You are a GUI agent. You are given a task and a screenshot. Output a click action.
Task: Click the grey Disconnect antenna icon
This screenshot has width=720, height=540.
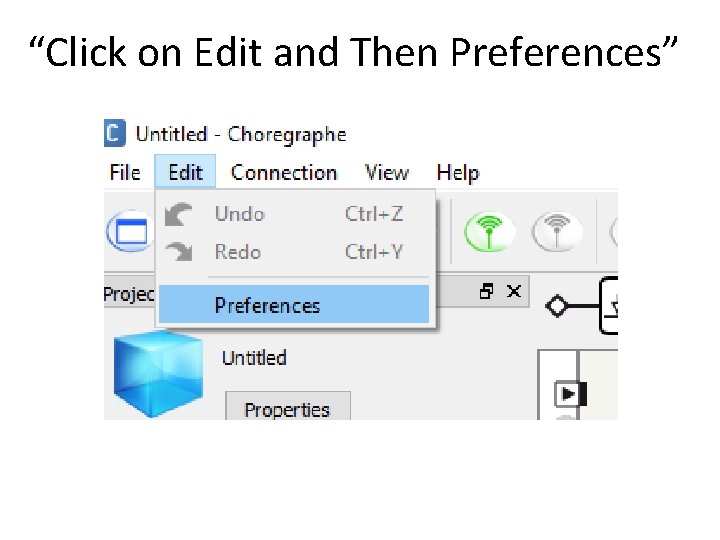pos(557,231)
